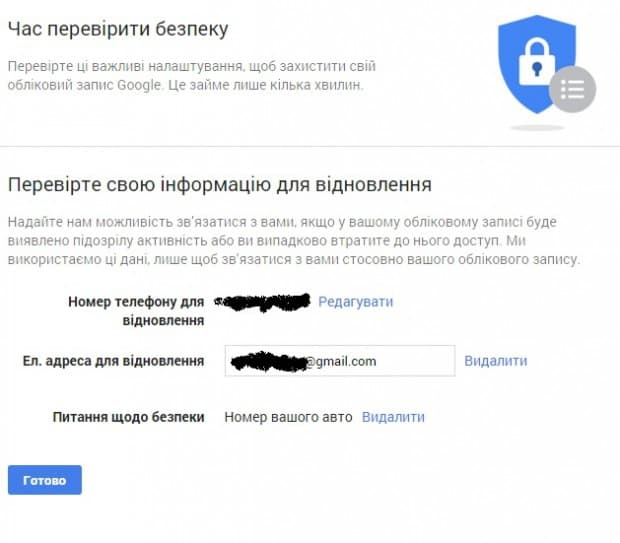Screen dimensions: 620x543
Task: Click the @gmail.com text in the email field
Action: (341, 361)
